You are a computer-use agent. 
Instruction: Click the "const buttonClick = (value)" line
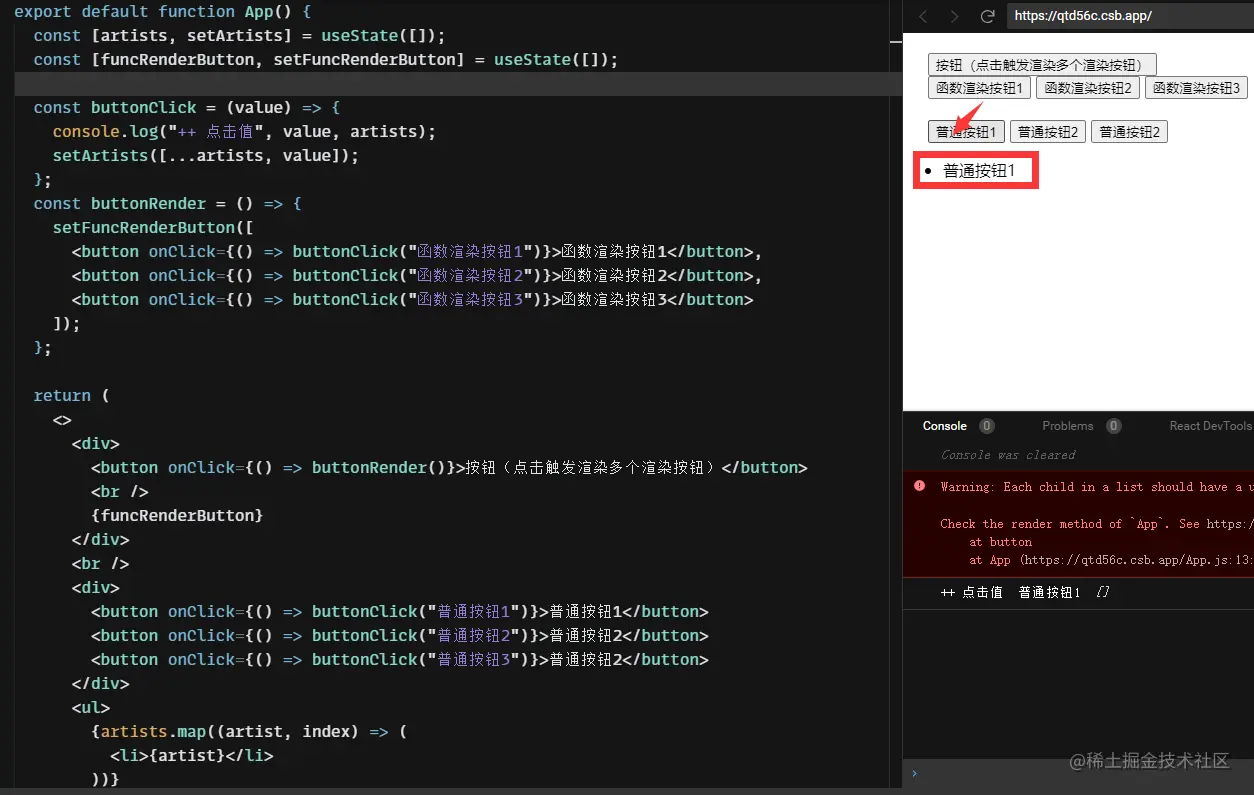[187, 108]
